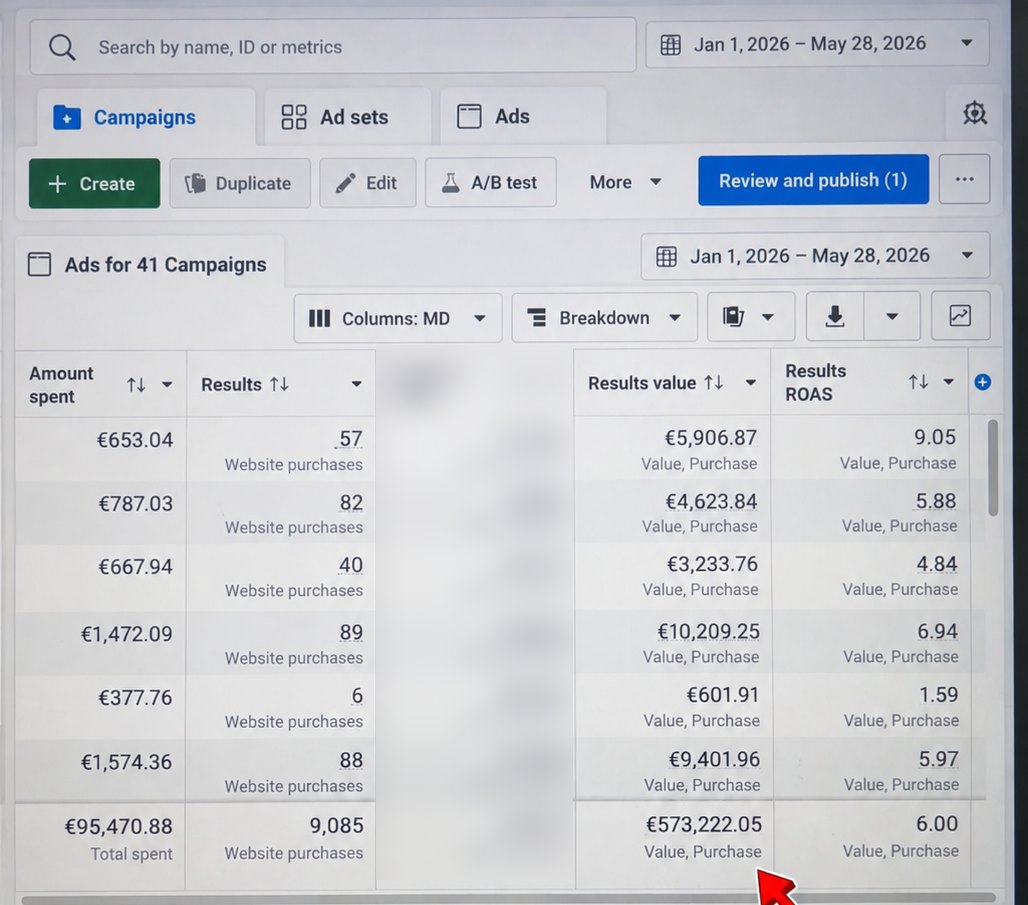
Task: Click the 1.59 ROAS value
Action: (x=938, y=694)
